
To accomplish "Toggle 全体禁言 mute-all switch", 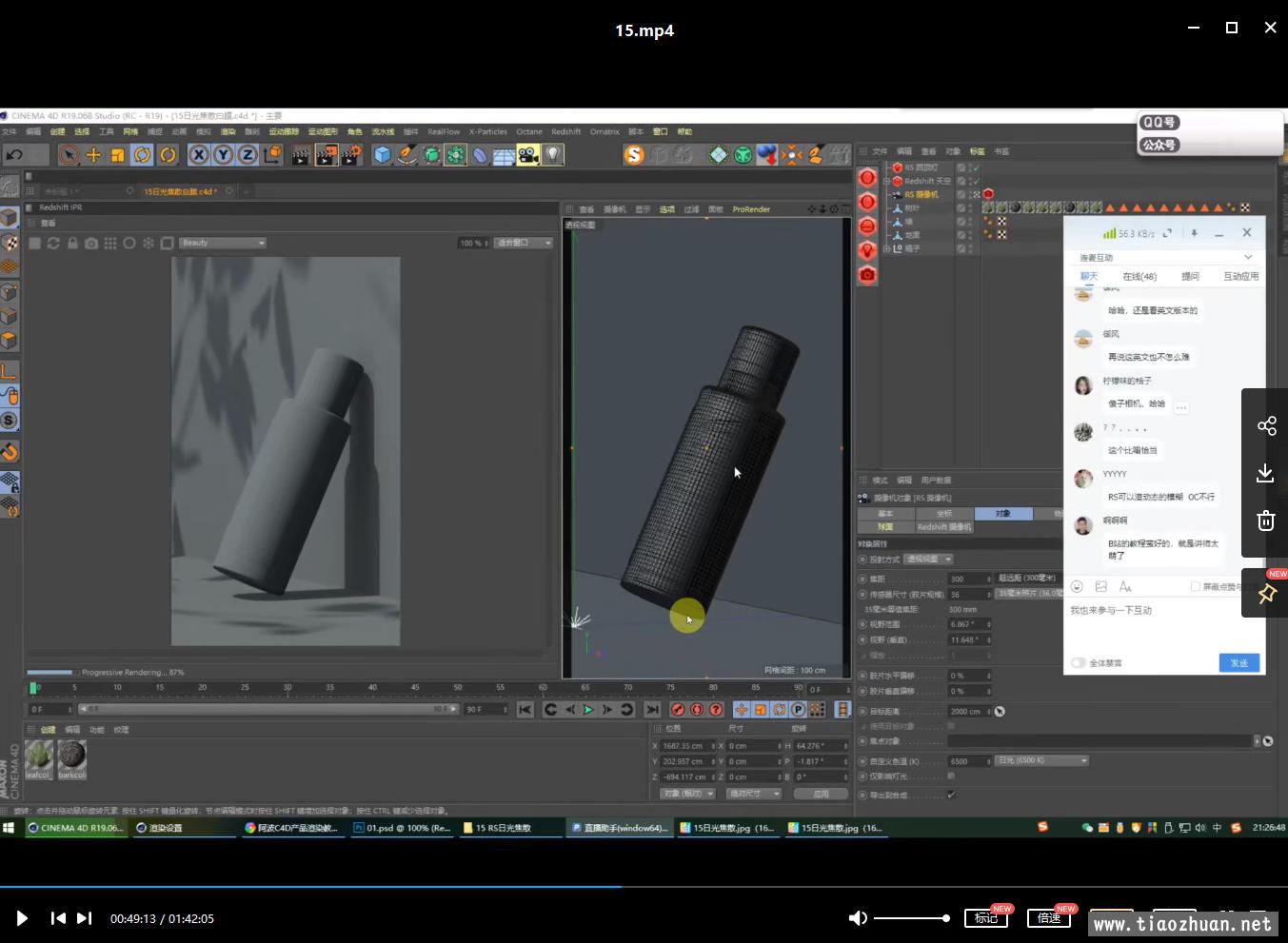I will [x=1079, y=662].
